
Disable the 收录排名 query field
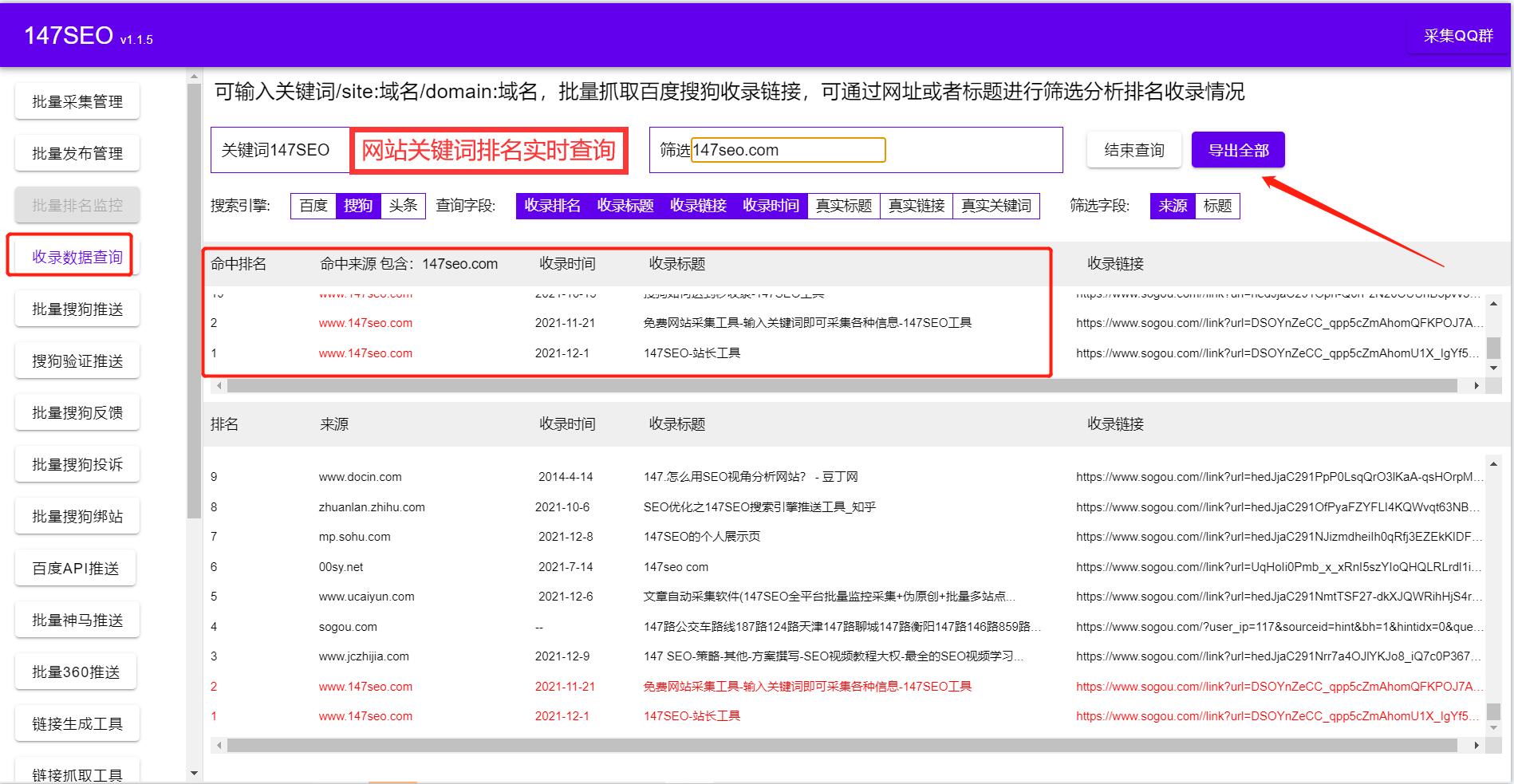coord(552,205)
